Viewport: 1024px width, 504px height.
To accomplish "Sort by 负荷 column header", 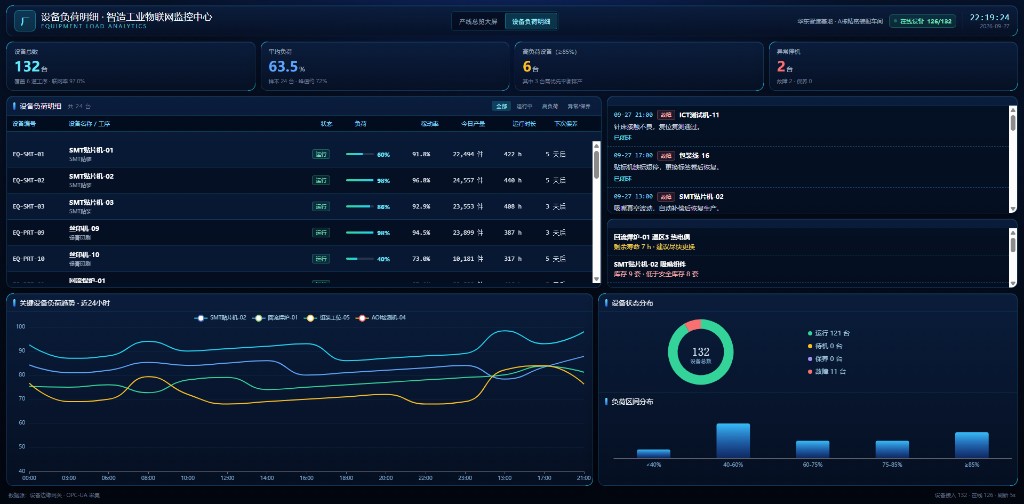I will [360, 123].
